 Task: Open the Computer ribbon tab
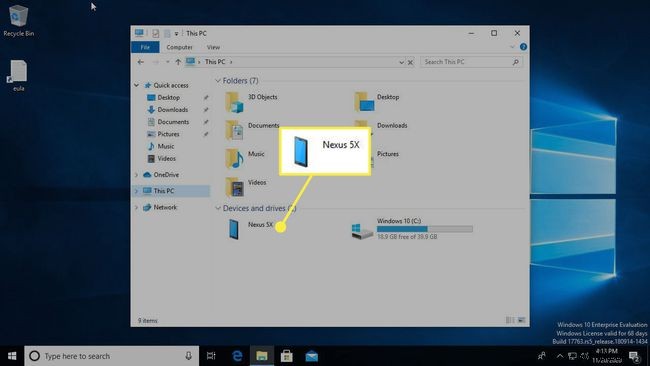coord(179,47)
